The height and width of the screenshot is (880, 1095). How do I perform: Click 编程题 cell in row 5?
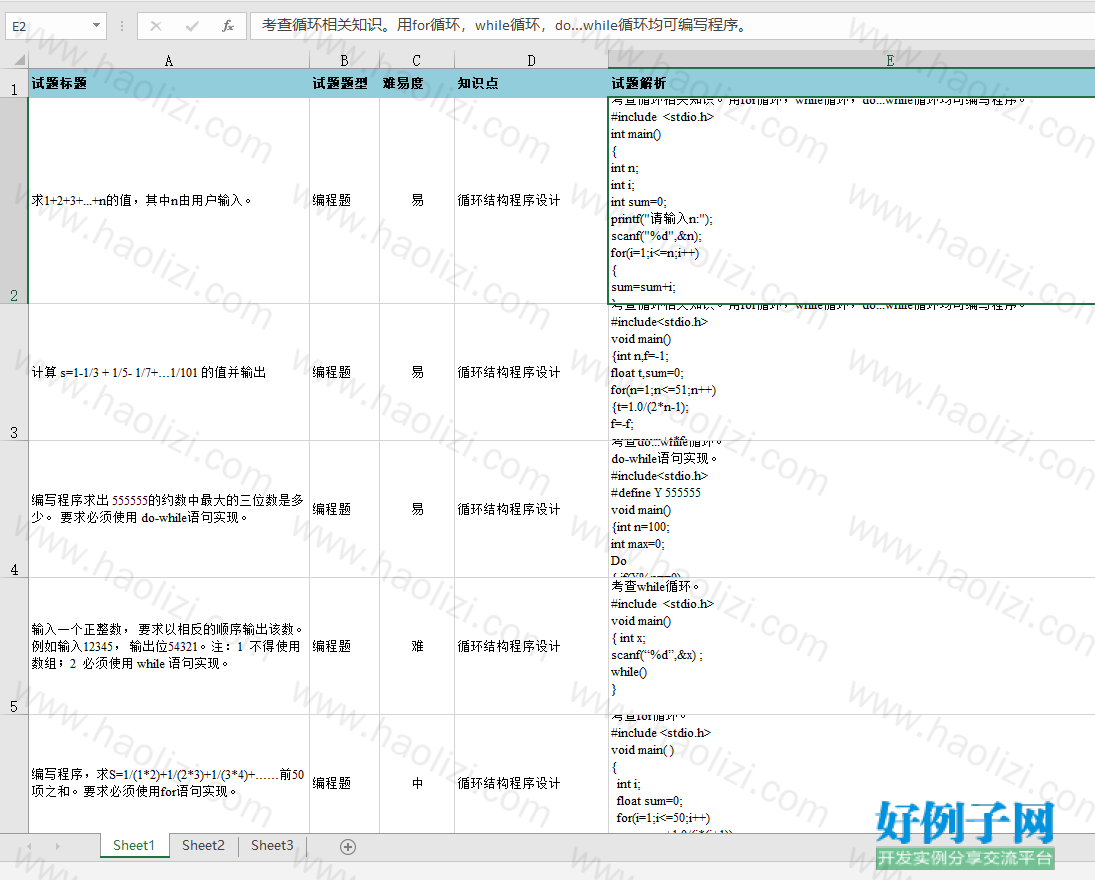coord(344,646)
